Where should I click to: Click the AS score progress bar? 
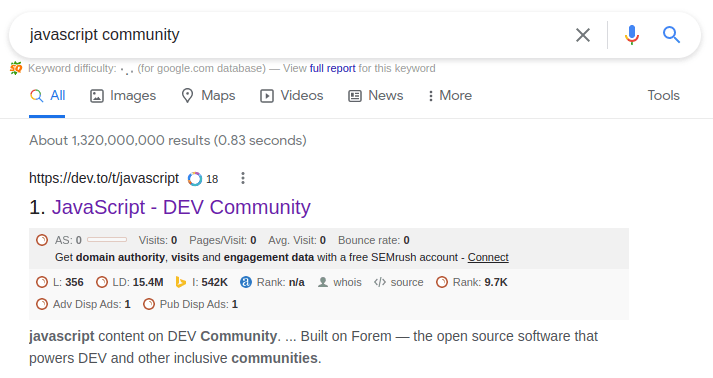click(x=107, y=240)
